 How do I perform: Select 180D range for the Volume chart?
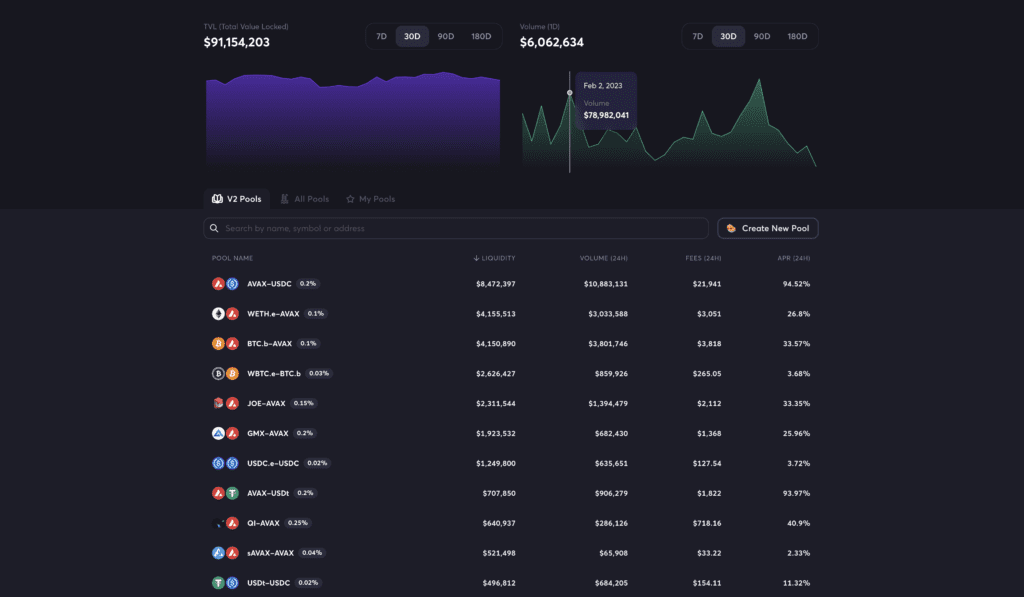pos(797,37)
